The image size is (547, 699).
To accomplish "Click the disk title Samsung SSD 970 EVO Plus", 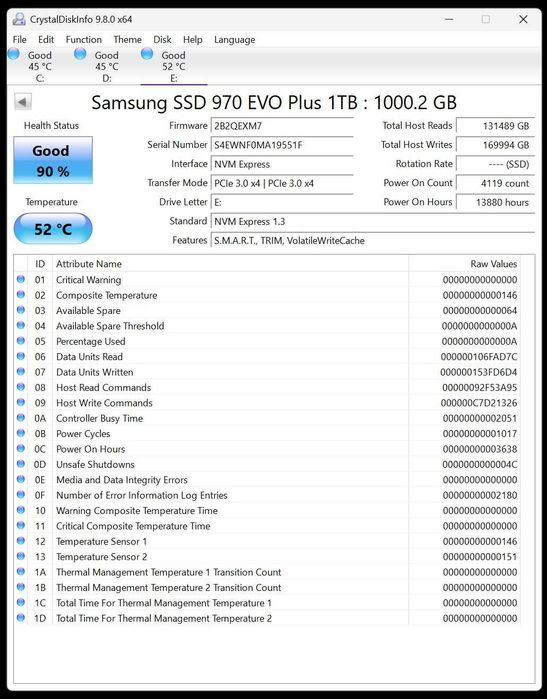I will coord(274,103).
